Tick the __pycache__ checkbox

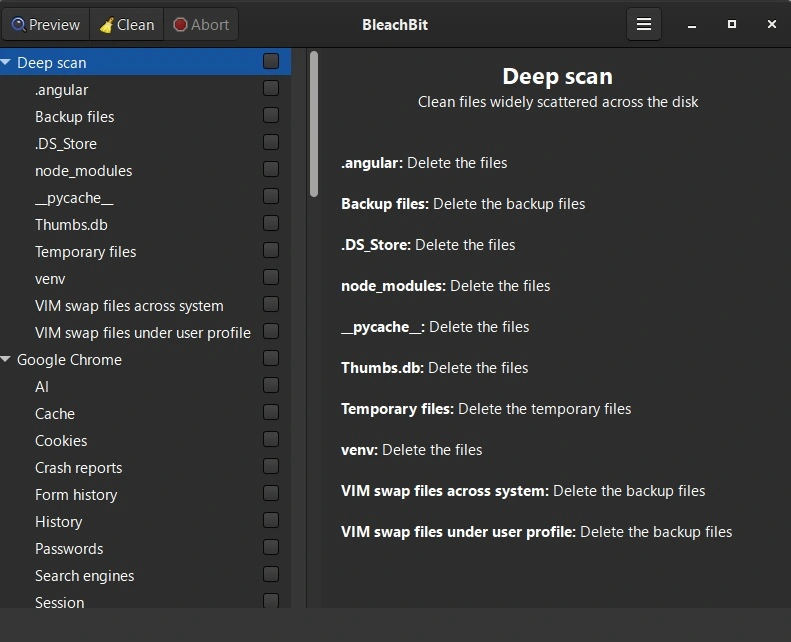tap(271, 196)
